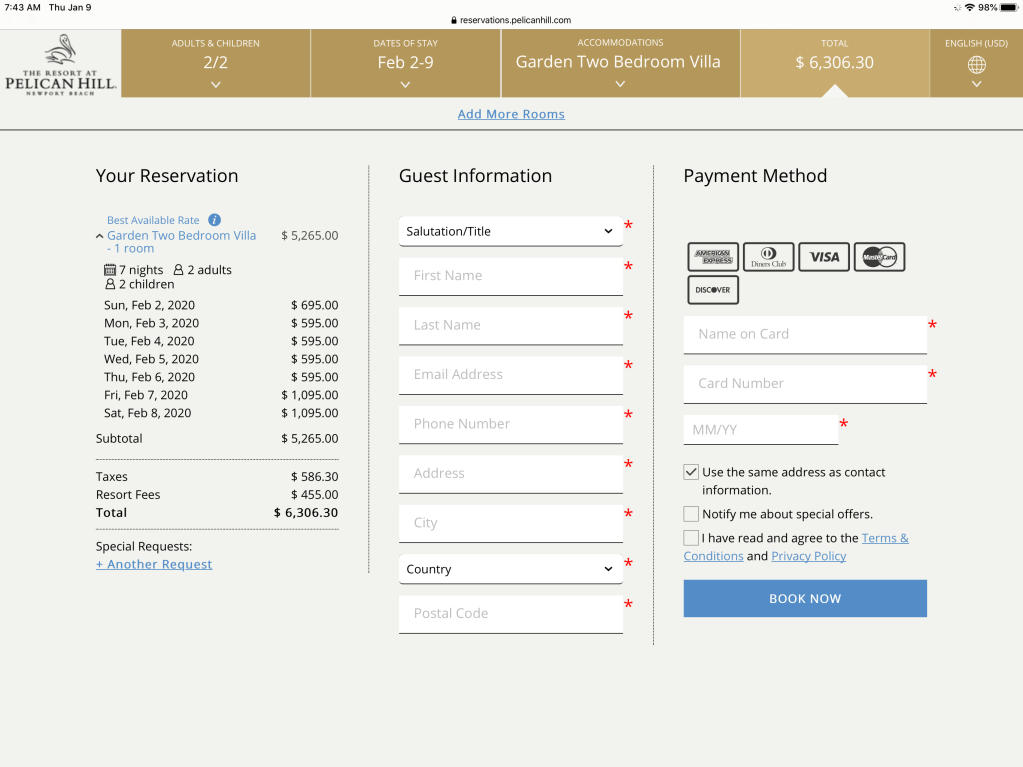Open the Adults & Children tab
Image resolution: width=1023 pixels, height=767 pixels.
(x=215, y=63)
